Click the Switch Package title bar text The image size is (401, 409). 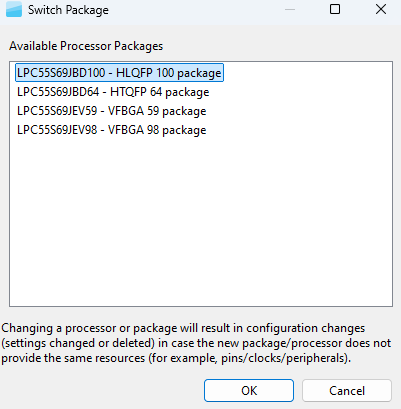pos(68,10)
